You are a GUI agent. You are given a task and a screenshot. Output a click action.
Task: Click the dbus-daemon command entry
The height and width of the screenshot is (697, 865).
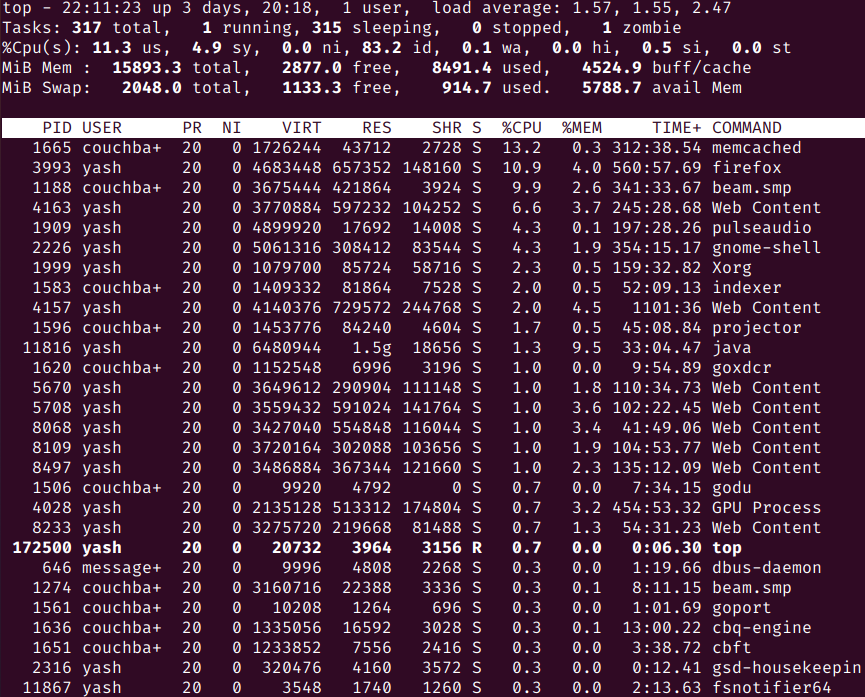point(766,568)
